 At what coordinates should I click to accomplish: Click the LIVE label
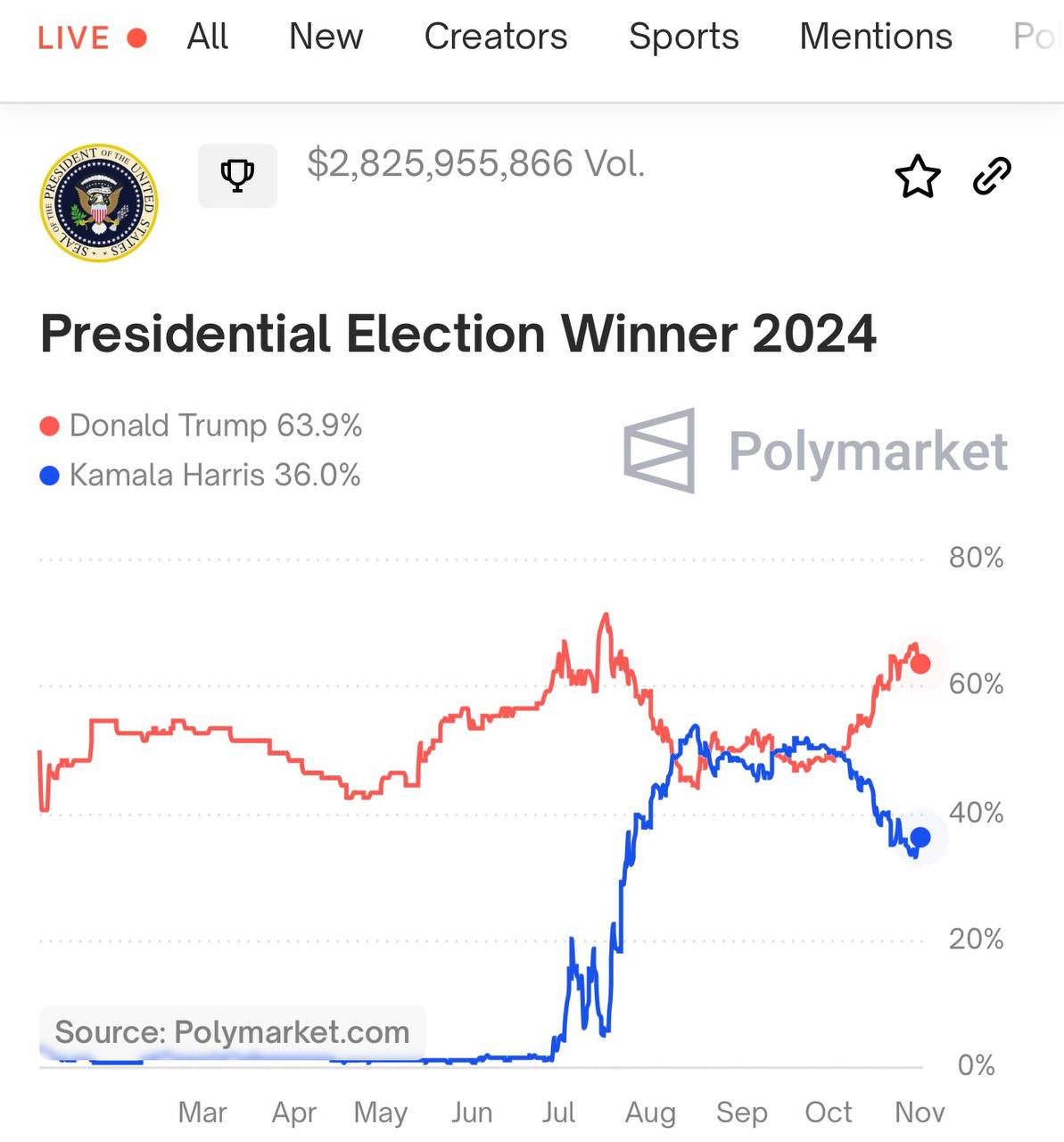coord(73,37)
